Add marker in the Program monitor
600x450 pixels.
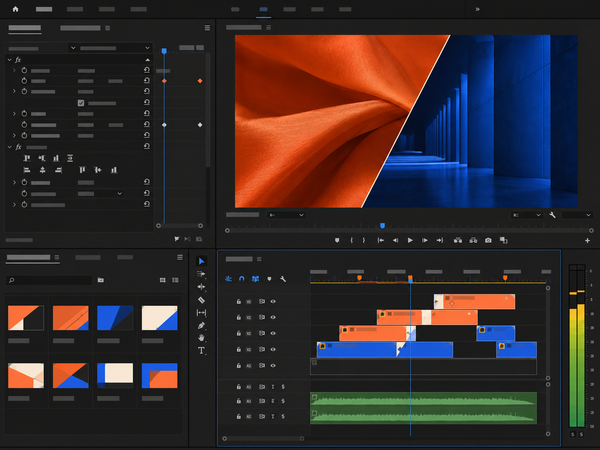click(x=337, y=240)
